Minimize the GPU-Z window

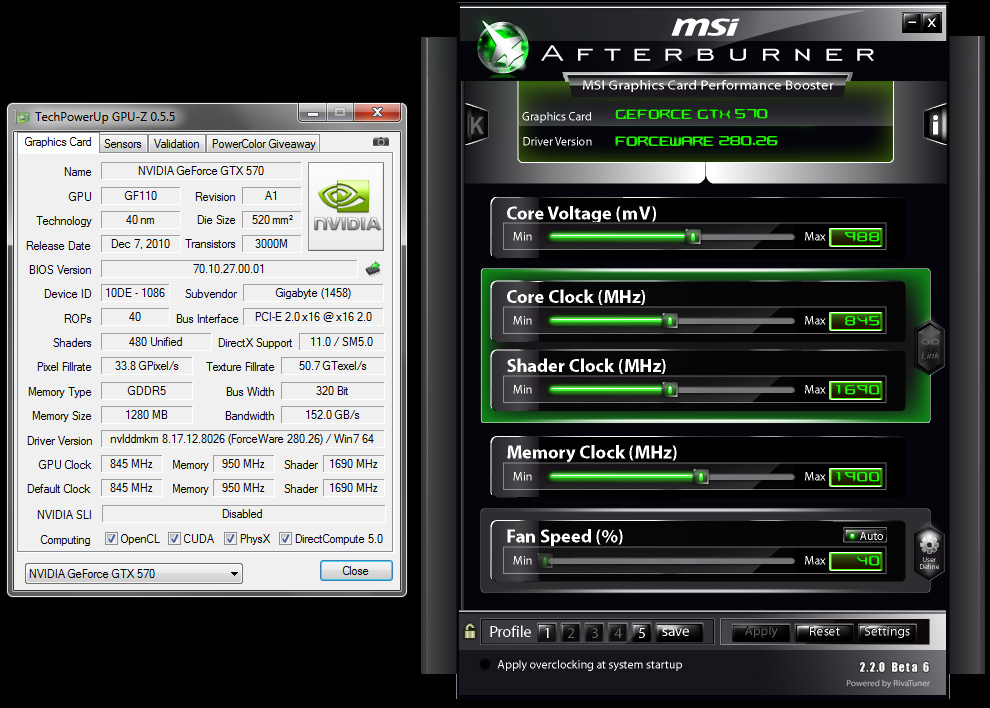[312, 113]
